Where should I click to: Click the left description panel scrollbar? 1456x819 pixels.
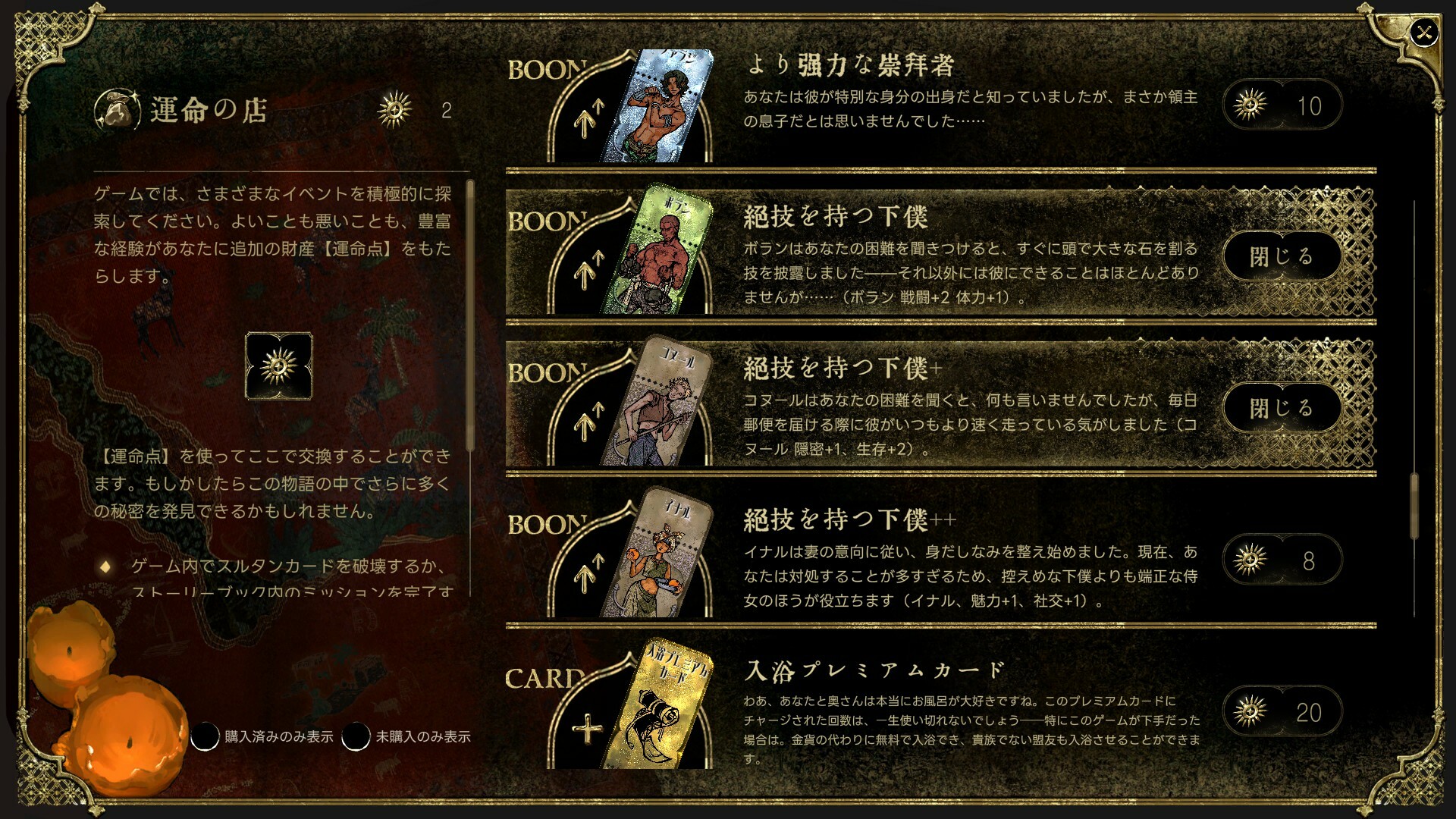coord(470,315)
